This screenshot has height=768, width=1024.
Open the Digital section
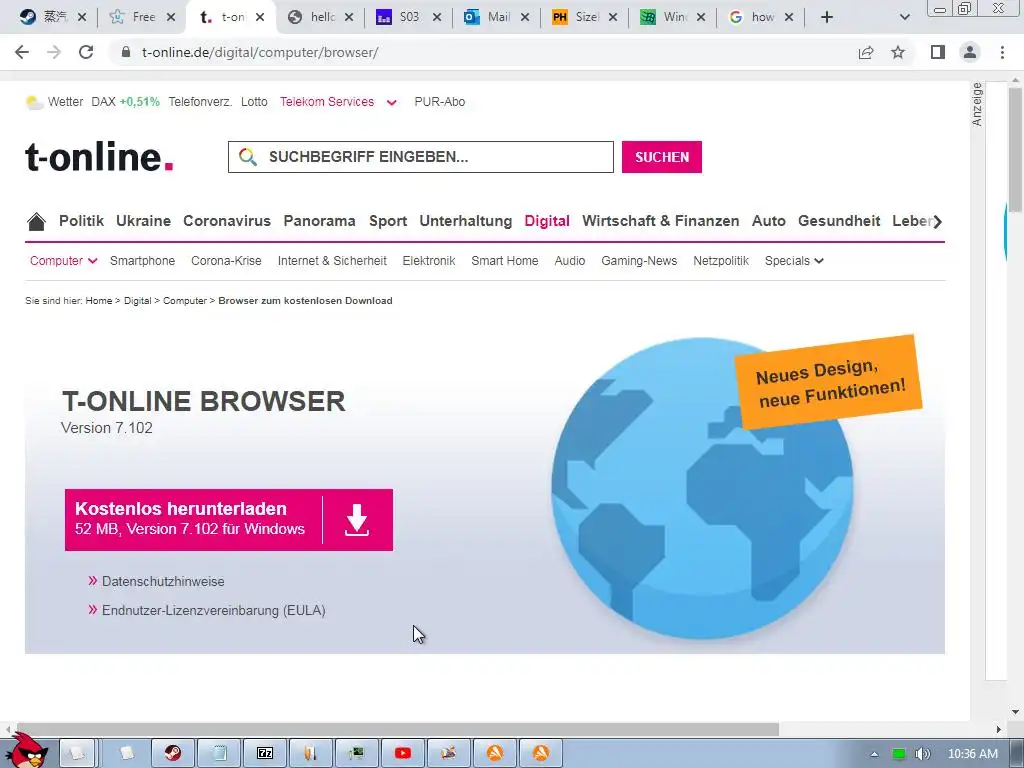[x=547, y=221]
